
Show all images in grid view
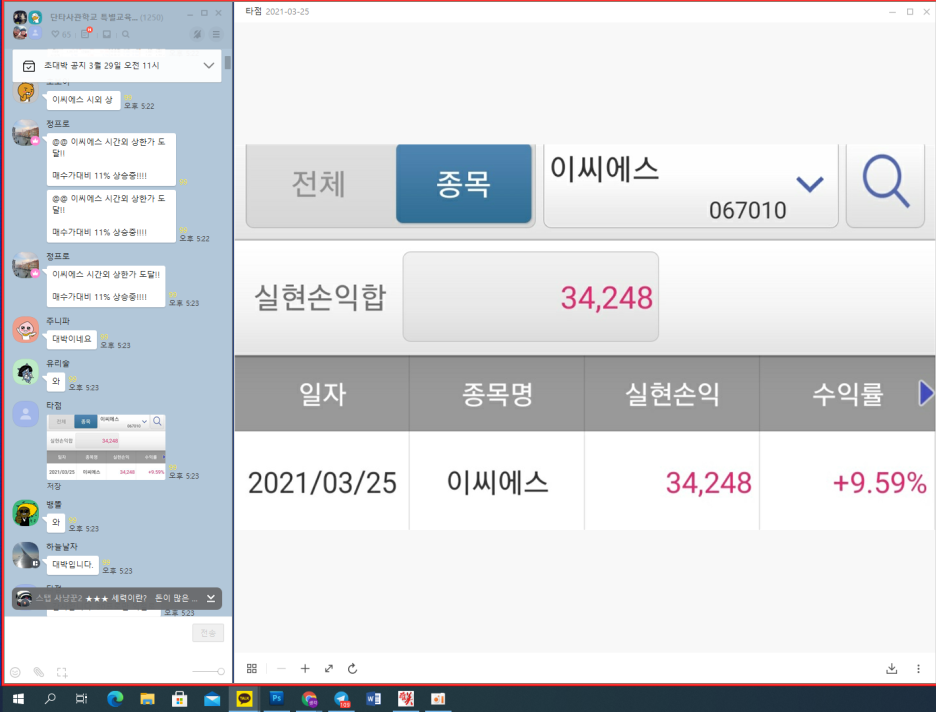pyautogui.click(x=253, y=668)
